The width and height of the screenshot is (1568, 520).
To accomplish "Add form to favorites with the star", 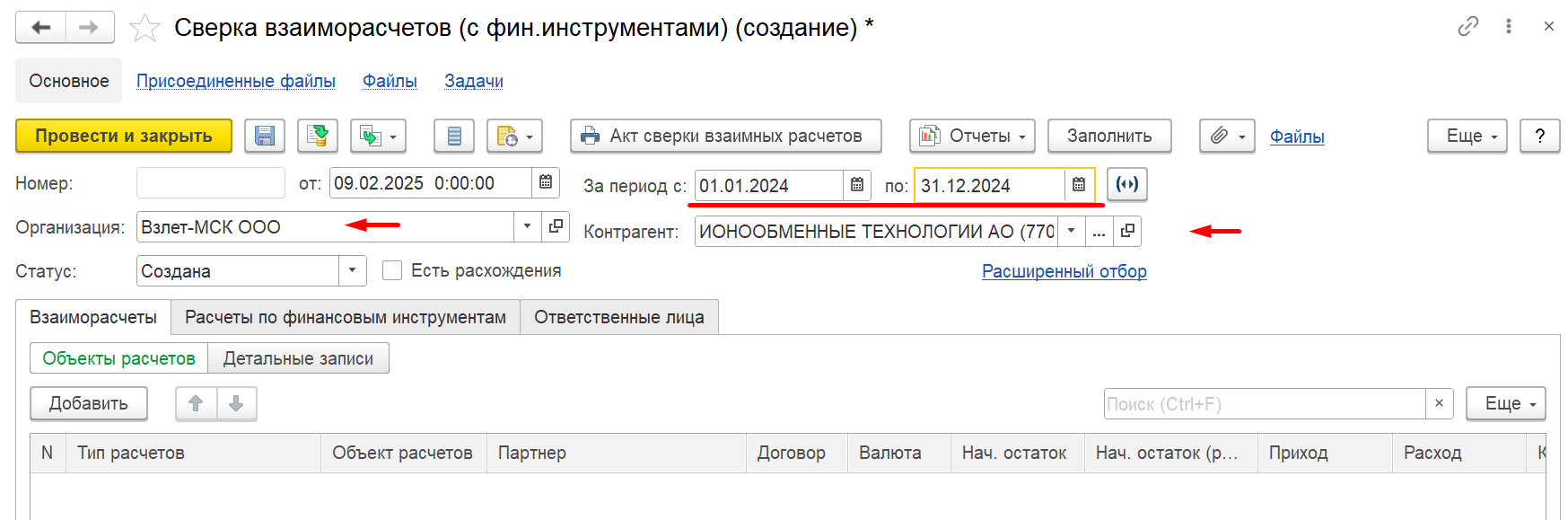I will click(x=145, y=28).
